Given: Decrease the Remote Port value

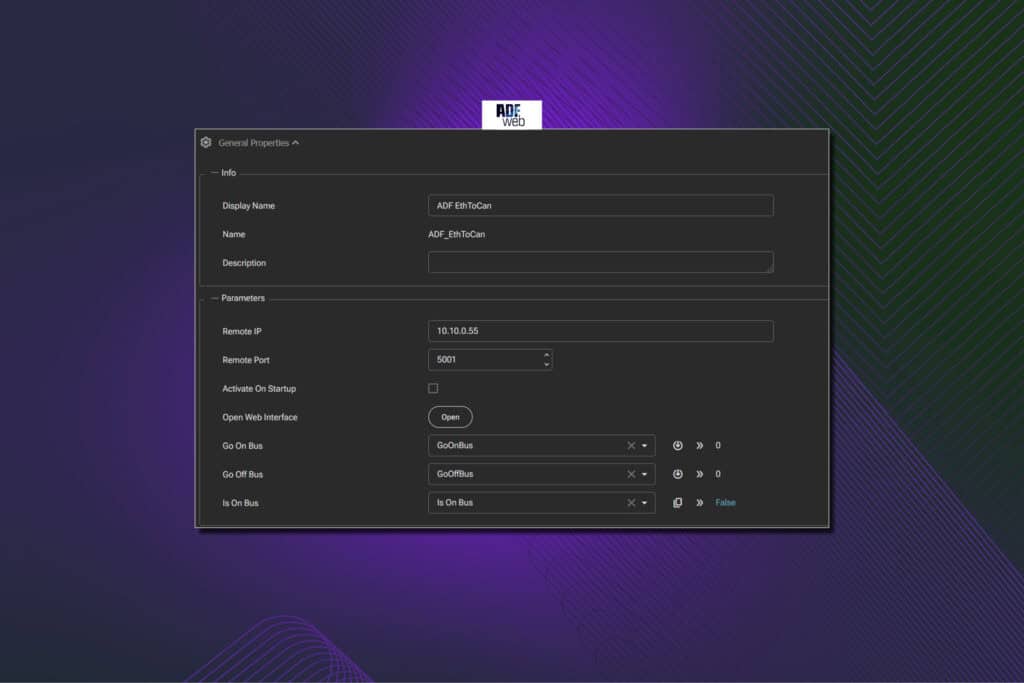Looking at the screenshot, I should [547, 364].
